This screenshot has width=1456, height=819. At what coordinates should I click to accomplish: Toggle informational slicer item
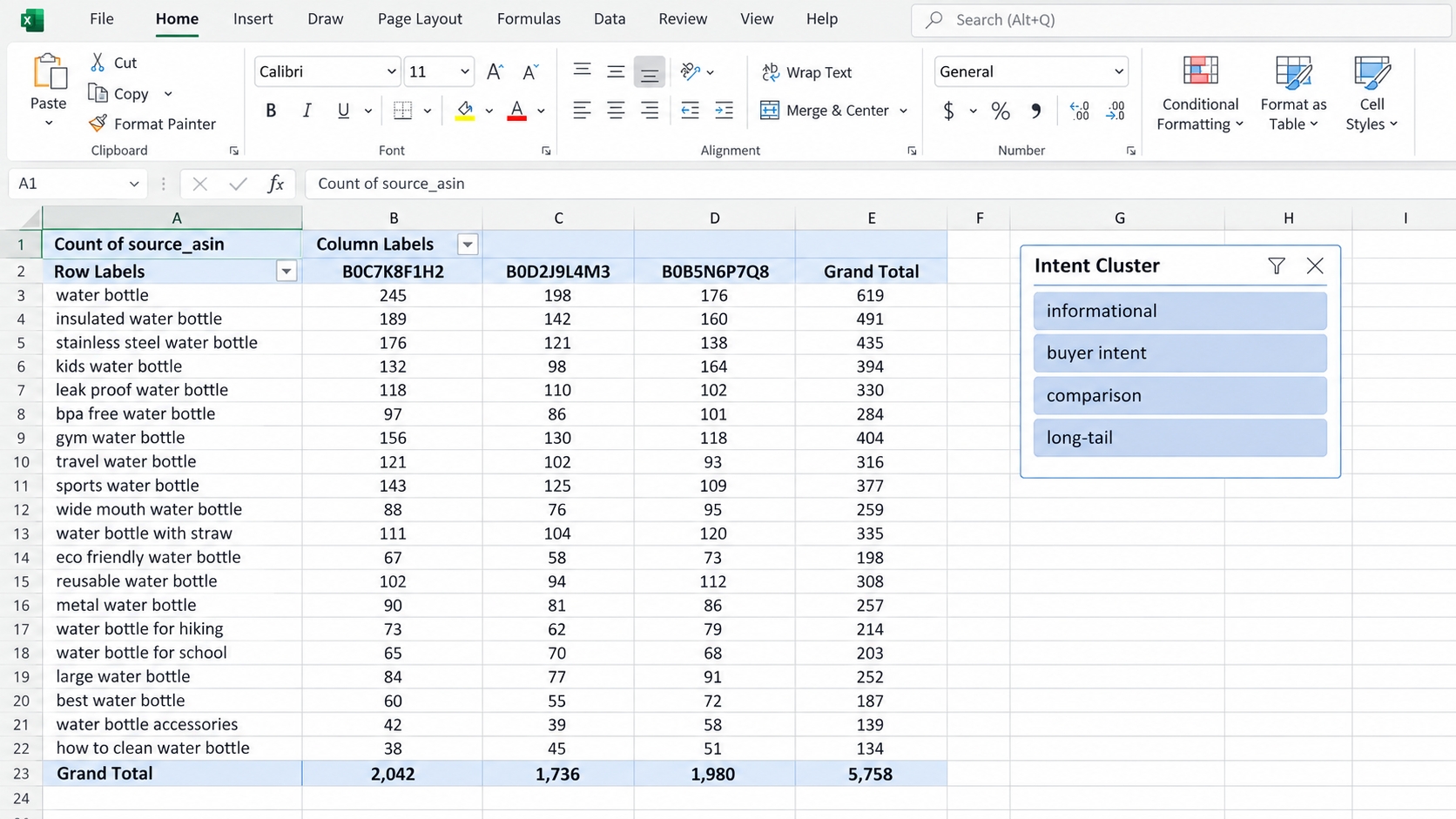[1180, 311]
